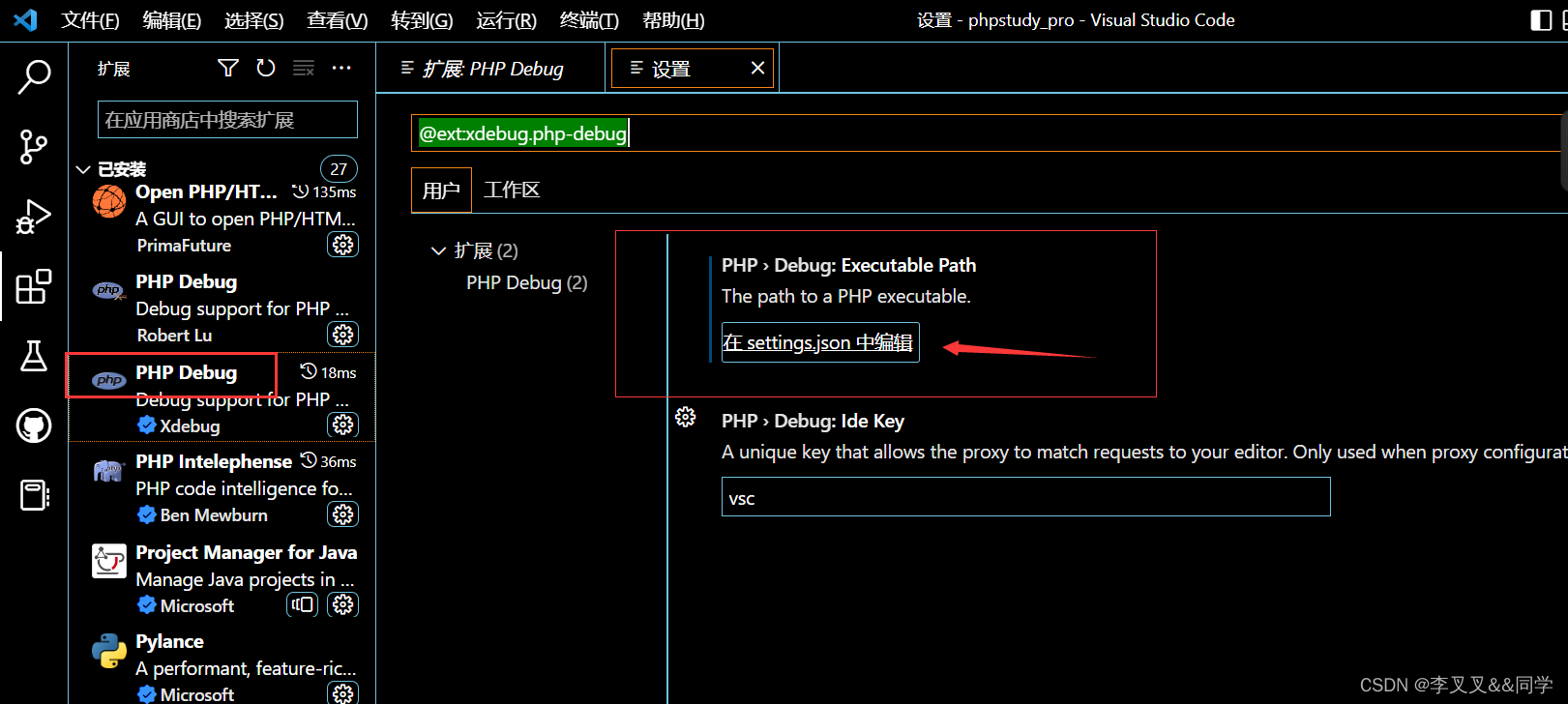Select PHP Debug by Xdebug entry
The height and width of the screenshot is (704, 1568).
[x=222, y=397]
